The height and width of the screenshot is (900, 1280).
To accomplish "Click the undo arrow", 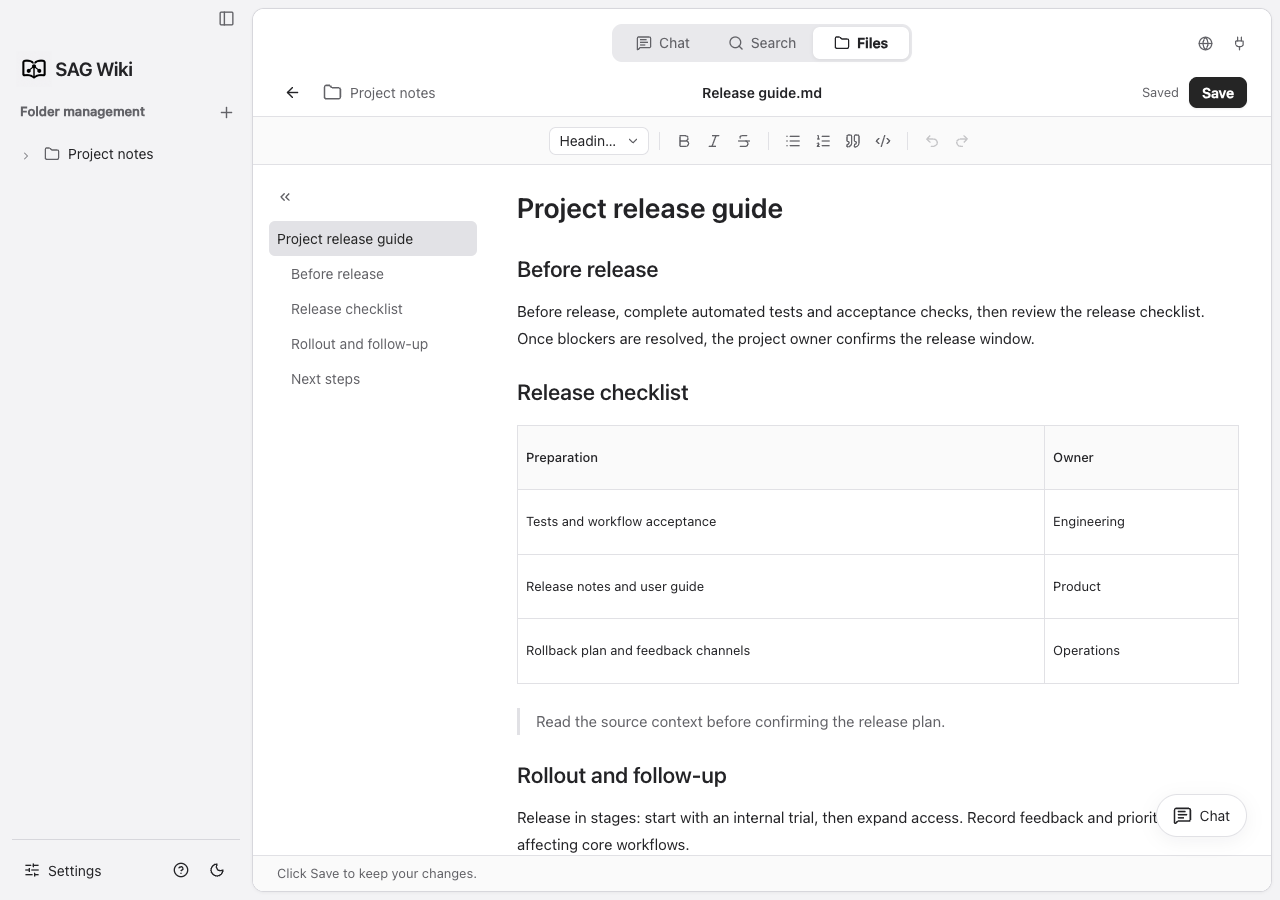I will tap(932, 141).
